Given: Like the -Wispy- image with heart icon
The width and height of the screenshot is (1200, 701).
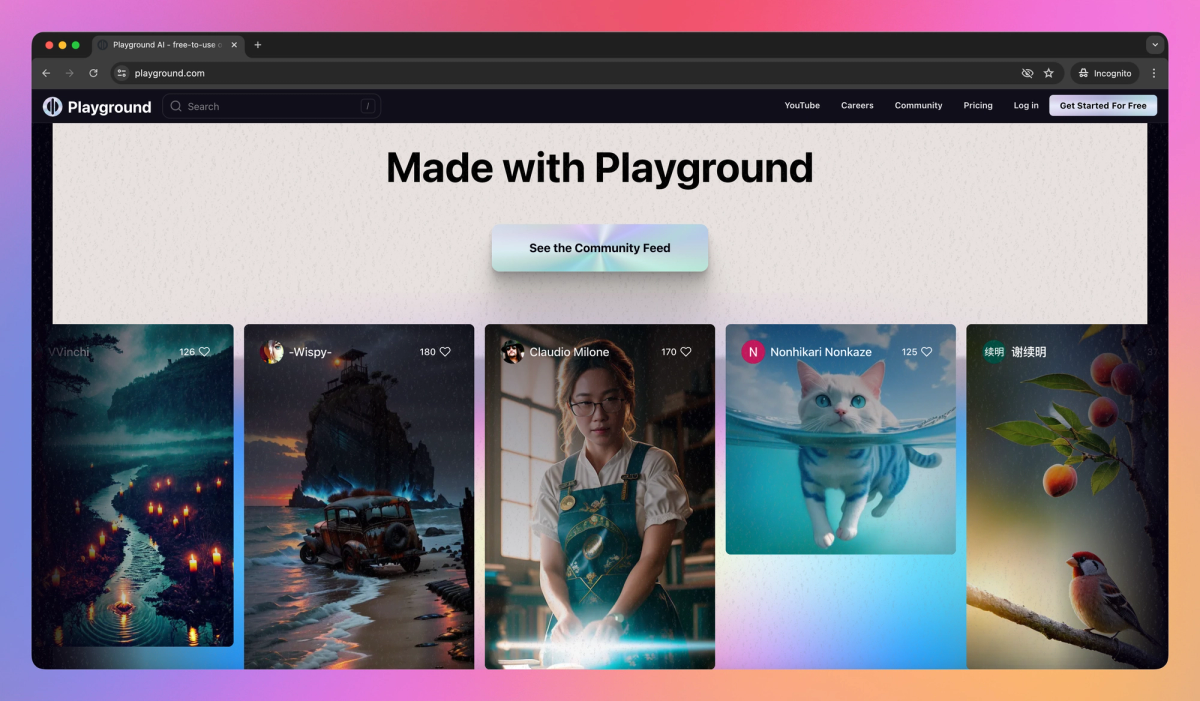Looking at the screenshot, I should tap(445, 352).
